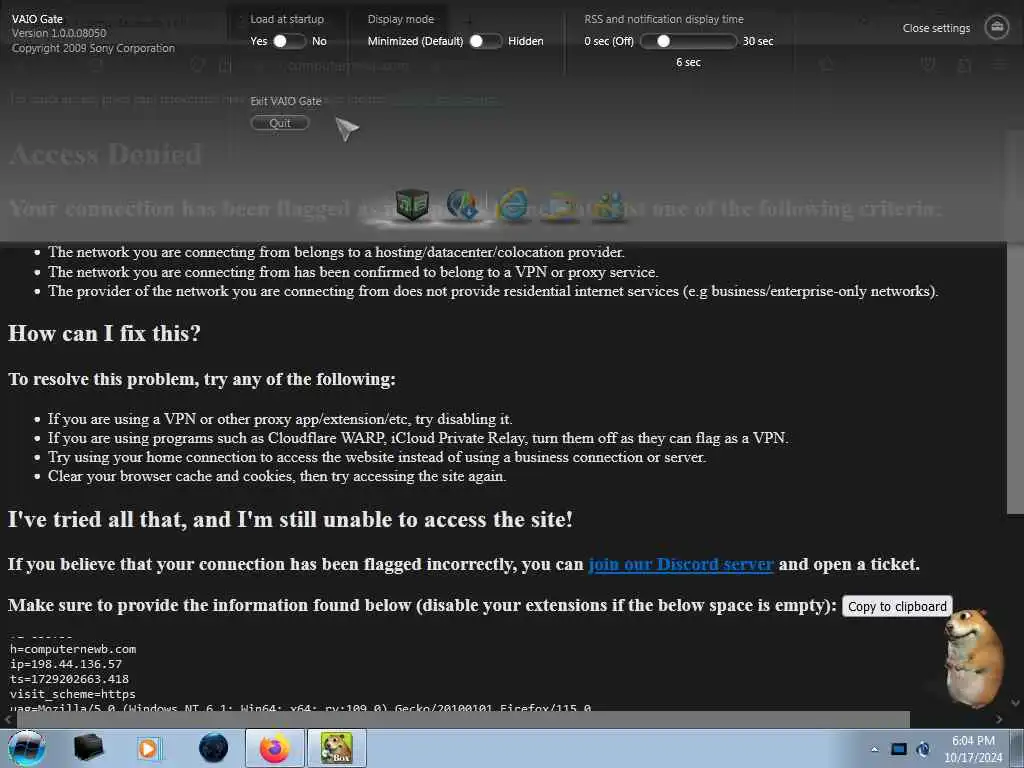Click the 'Minimized (Default)' label
Screen dimensions: 1024x768
415,41
